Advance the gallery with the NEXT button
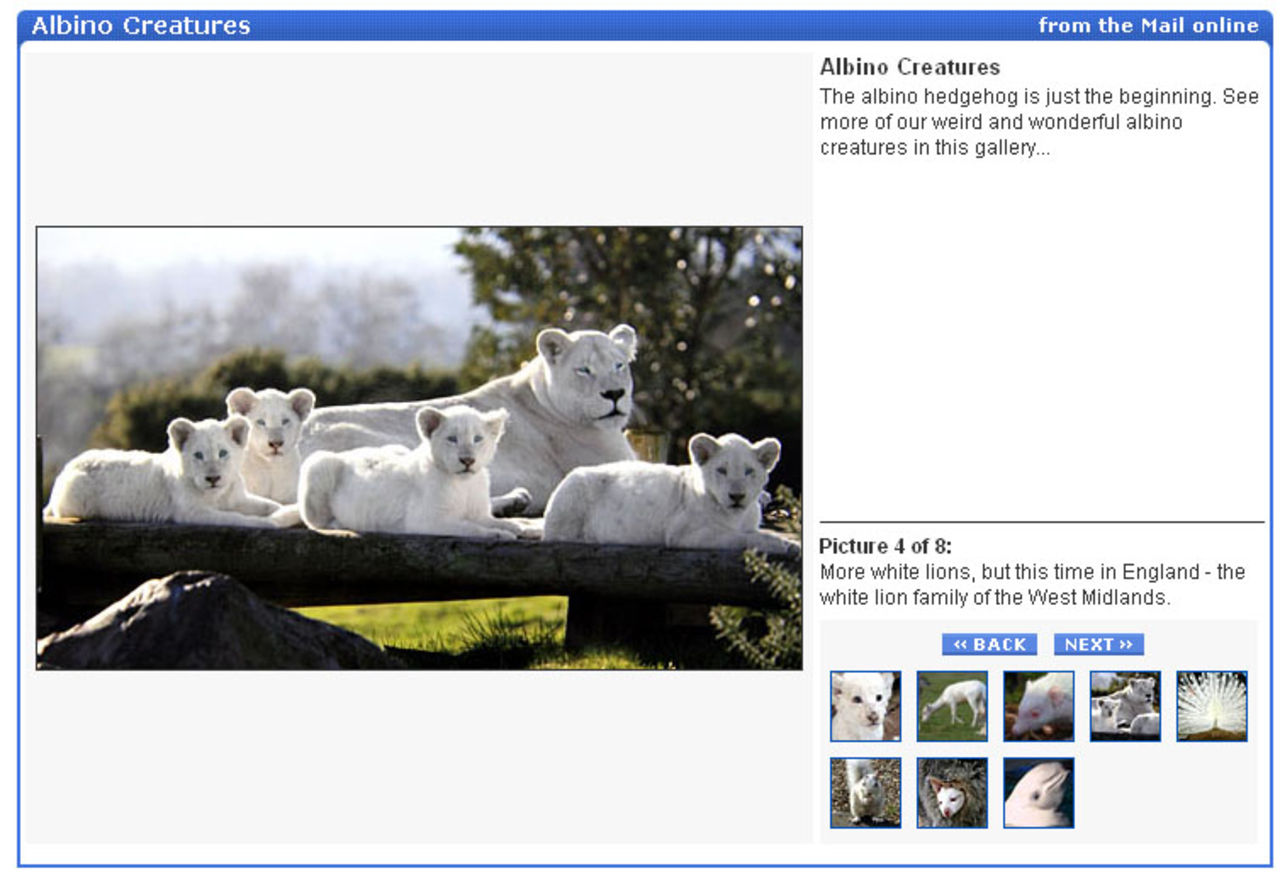The height and width of the screenshot is (883, 1280). point(1098,645)
